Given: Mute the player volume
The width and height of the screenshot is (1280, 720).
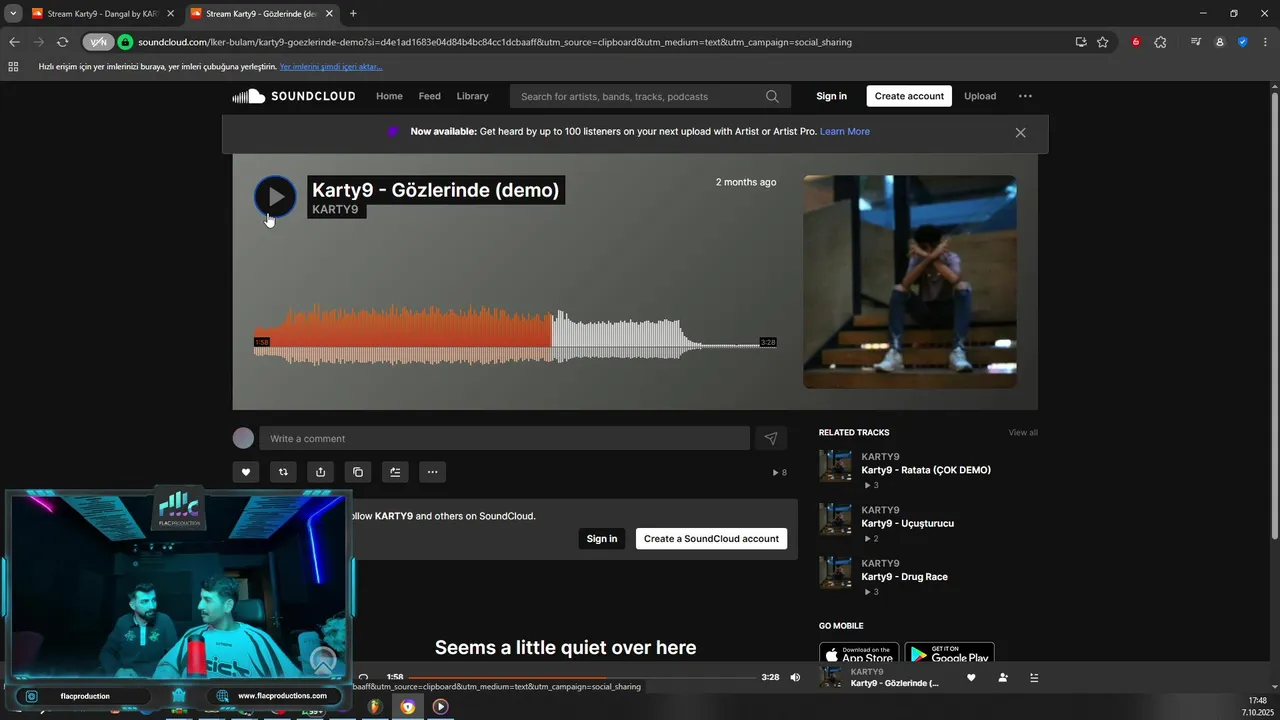Looking at the screenshot, I should click(x=795, y=677).
